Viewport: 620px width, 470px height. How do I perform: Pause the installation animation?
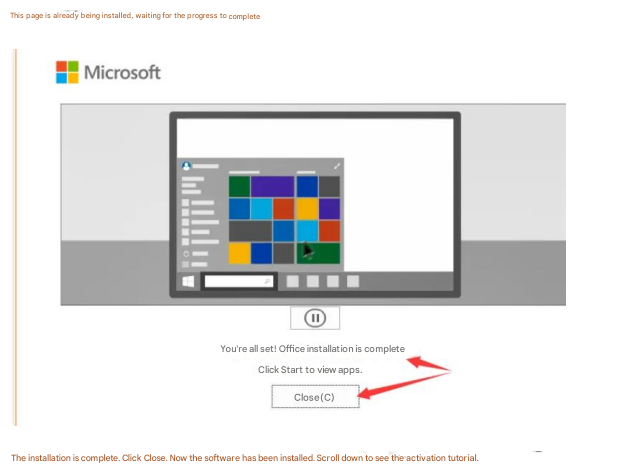coord(315,318)
